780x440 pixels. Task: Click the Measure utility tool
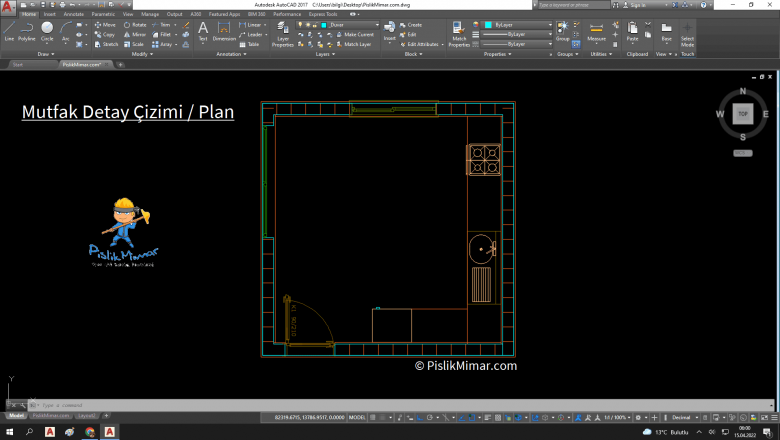[596, 32]
